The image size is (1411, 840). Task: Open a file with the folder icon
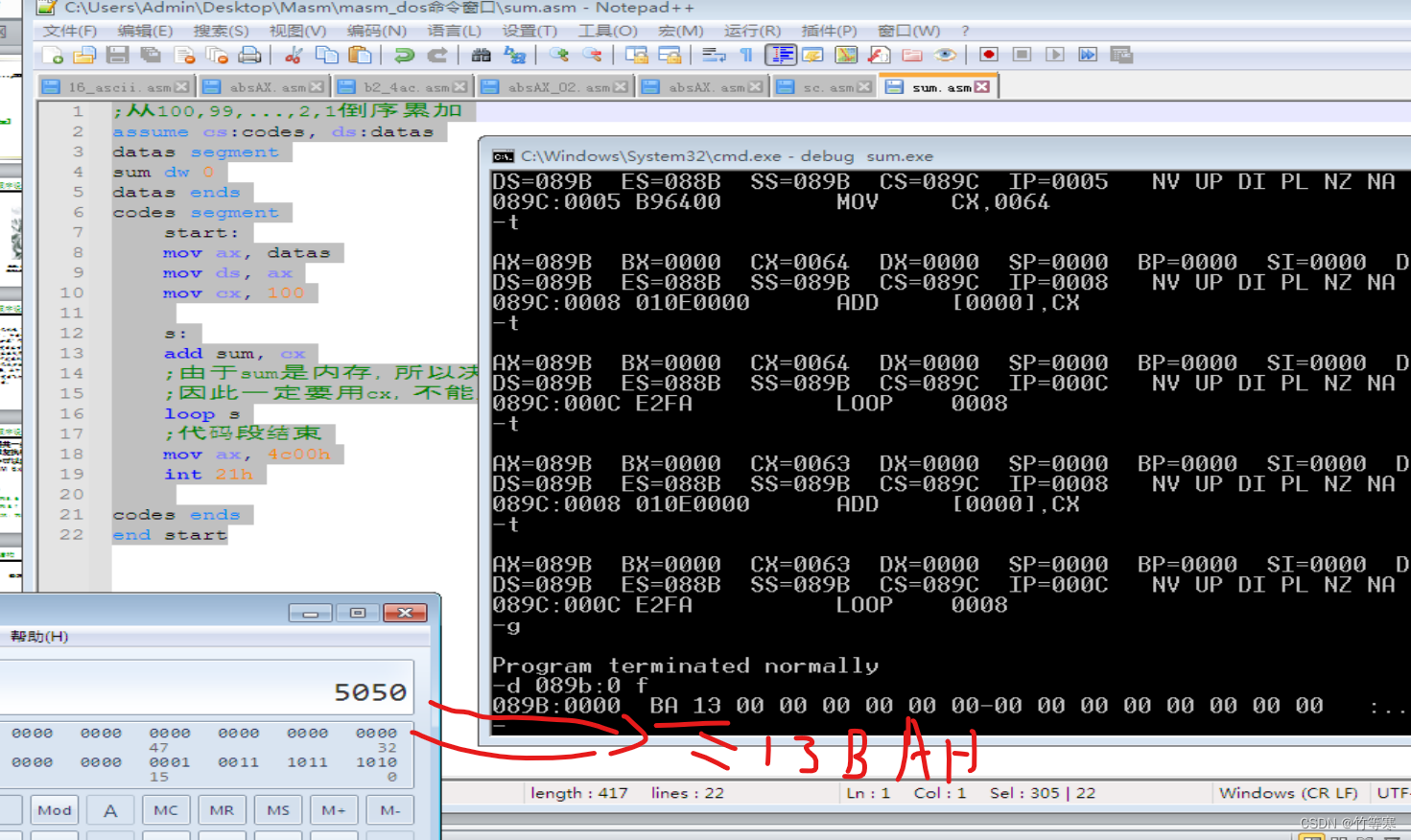pyautogui.click(x=84, y=55)
